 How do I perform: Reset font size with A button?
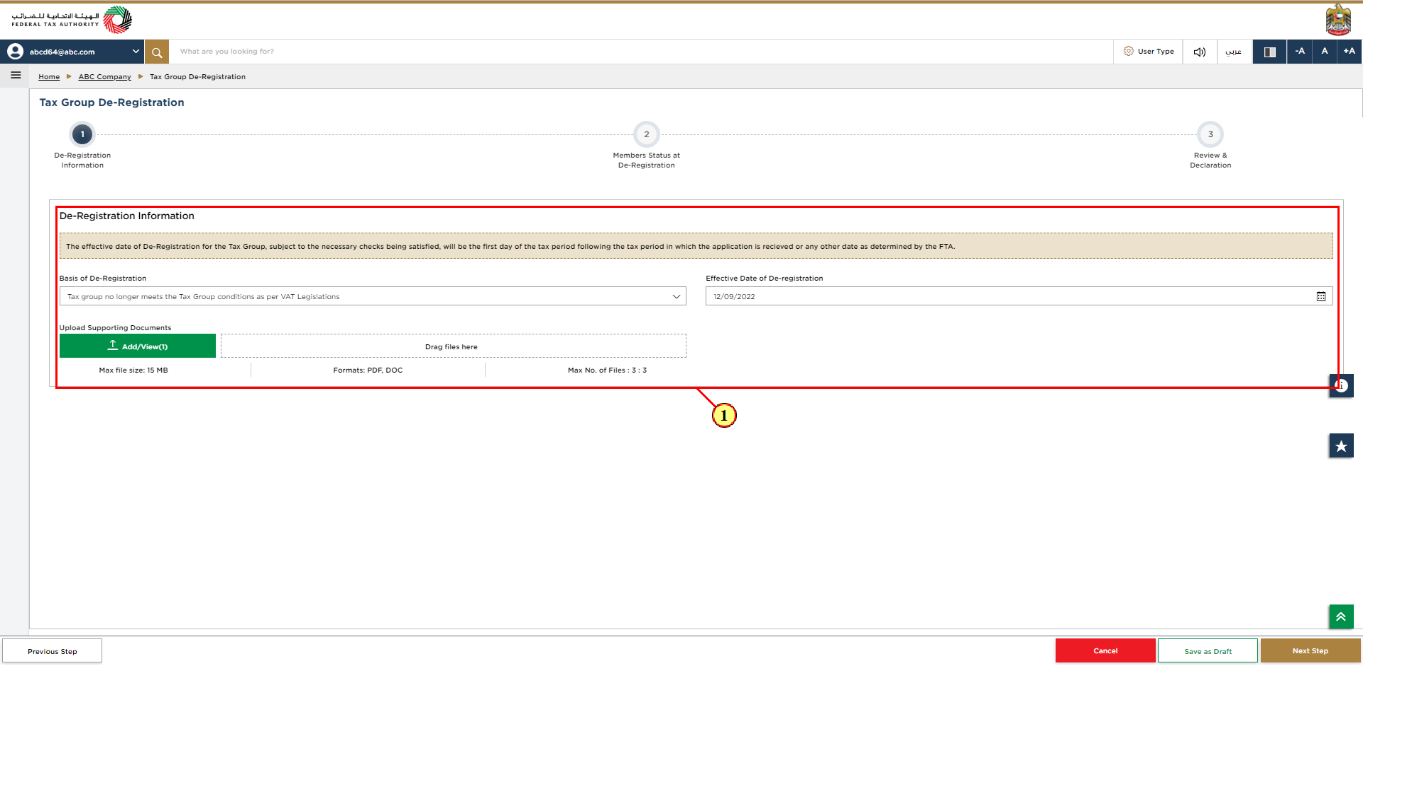pos(1325,52)
